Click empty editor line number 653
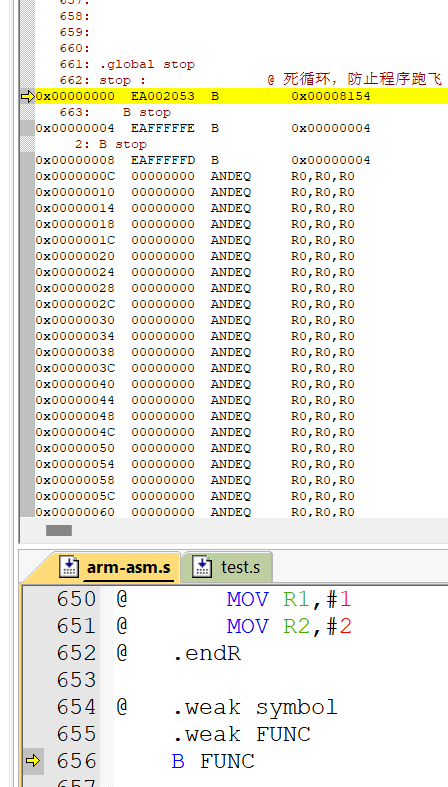The image size is (448, 787). (76, 681)
